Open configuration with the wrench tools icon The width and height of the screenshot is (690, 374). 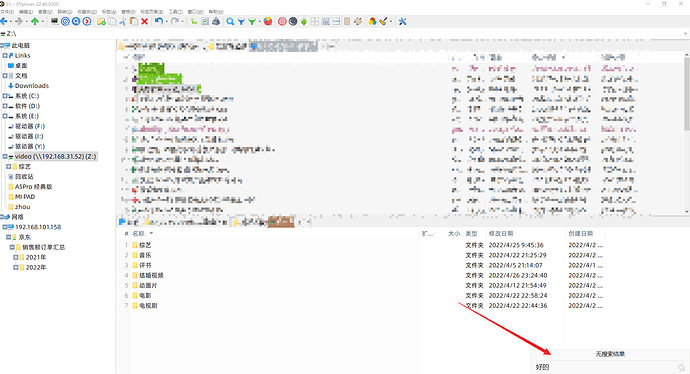[402, 22]
